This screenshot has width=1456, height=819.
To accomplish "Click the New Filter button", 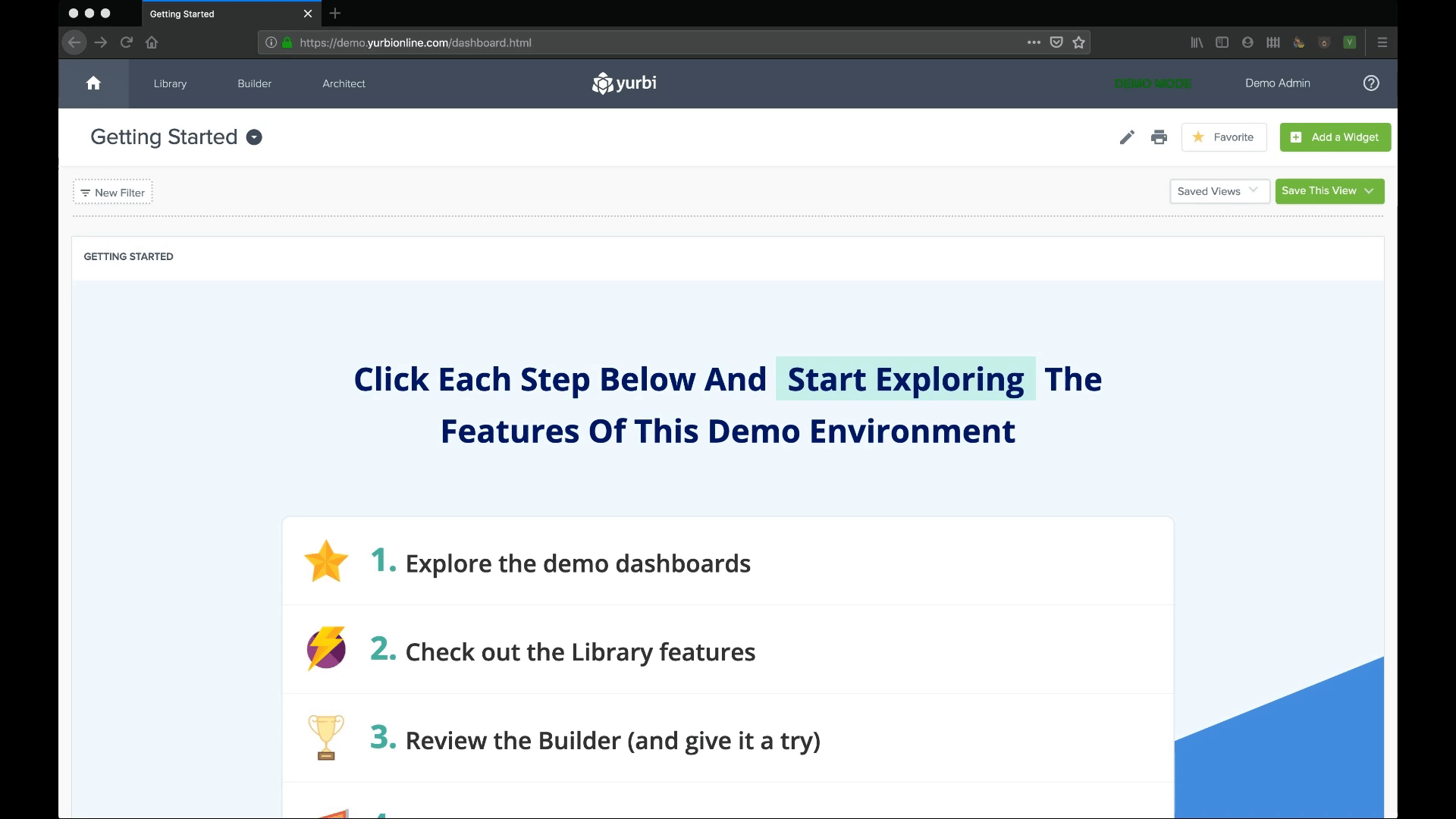I will click(112, 193).
